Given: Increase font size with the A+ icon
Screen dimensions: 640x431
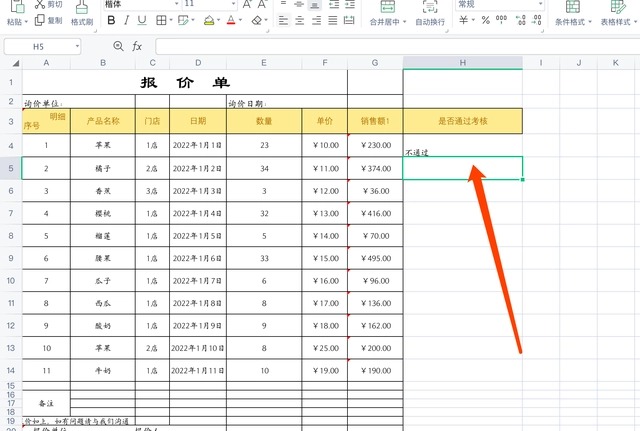Looking at the screenshot, I should tap(247, 4).
